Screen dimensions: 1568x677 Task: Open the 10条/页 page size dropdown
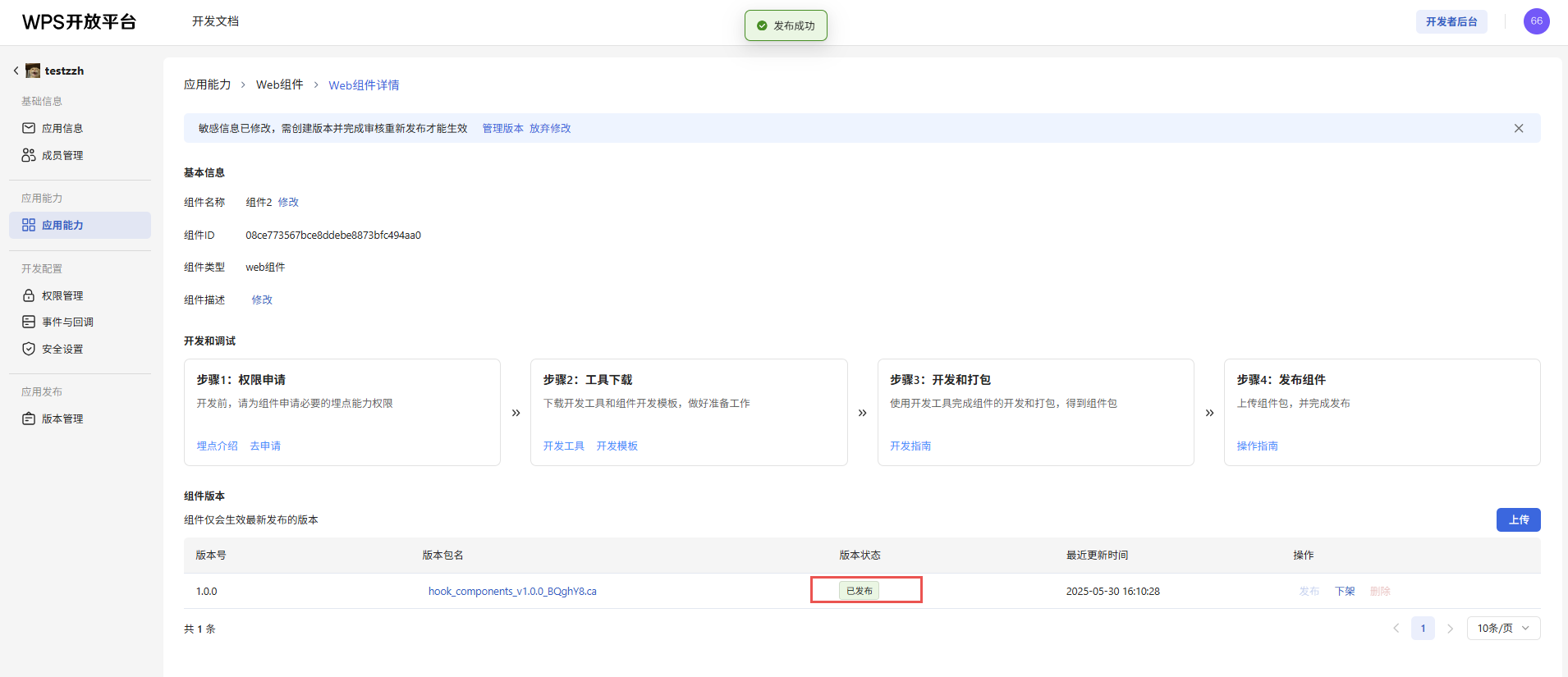click(x=1503, y=629)
